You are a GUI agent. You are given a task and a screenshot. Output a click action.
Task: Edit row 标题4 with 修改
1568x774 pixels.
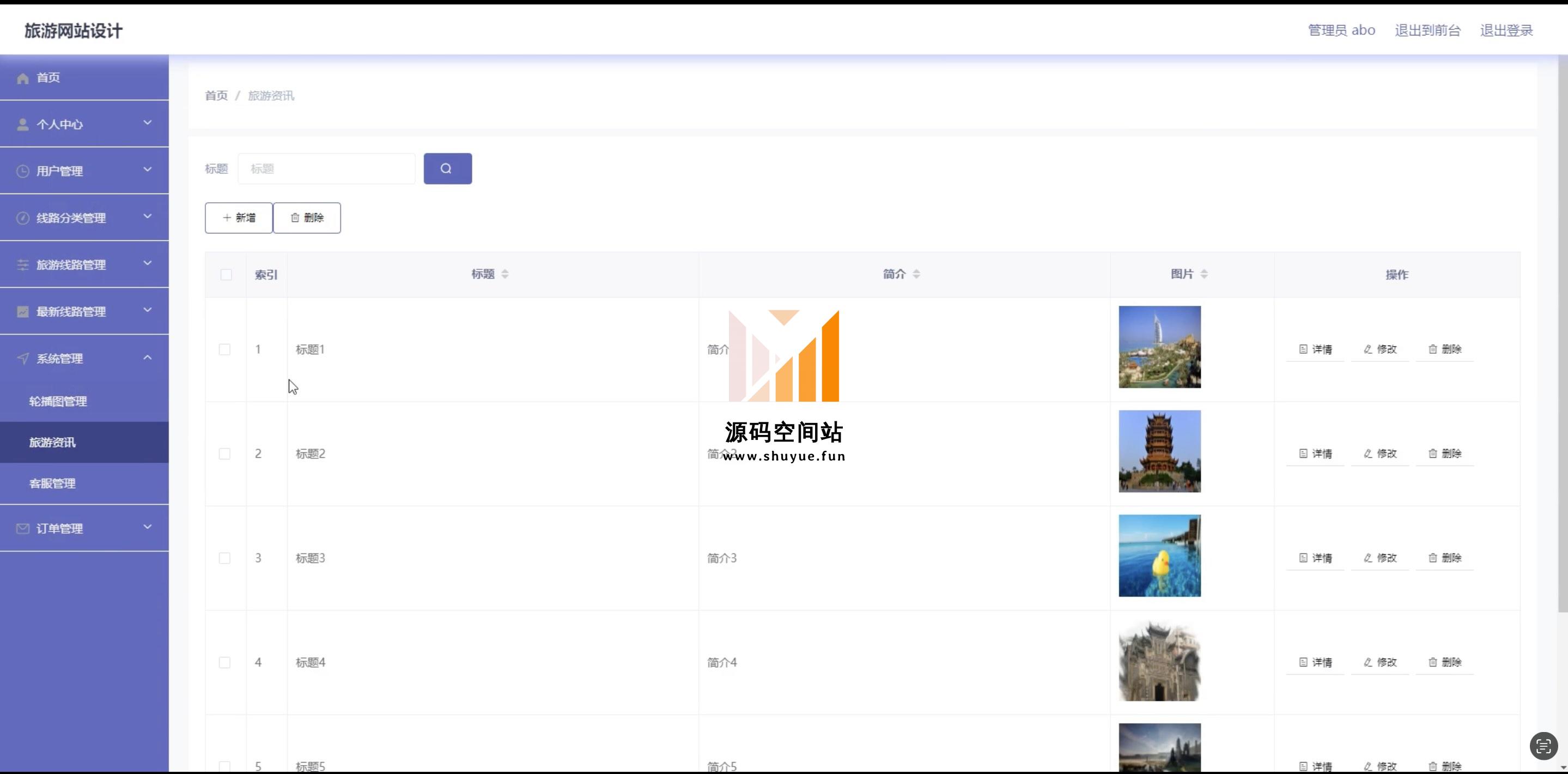click(x=1380, y=662)
